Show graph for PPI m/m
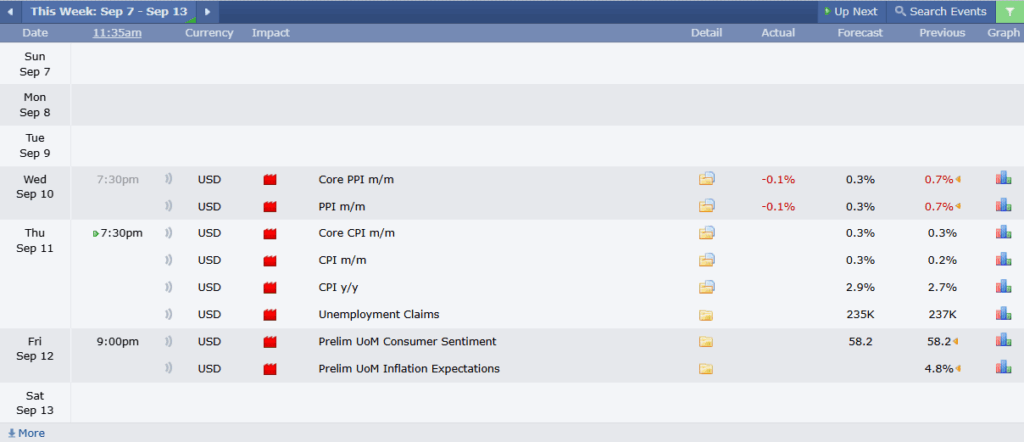The width and height of the screenshot is (1024, 442). pyautogui.click(x=1003, y=206)
